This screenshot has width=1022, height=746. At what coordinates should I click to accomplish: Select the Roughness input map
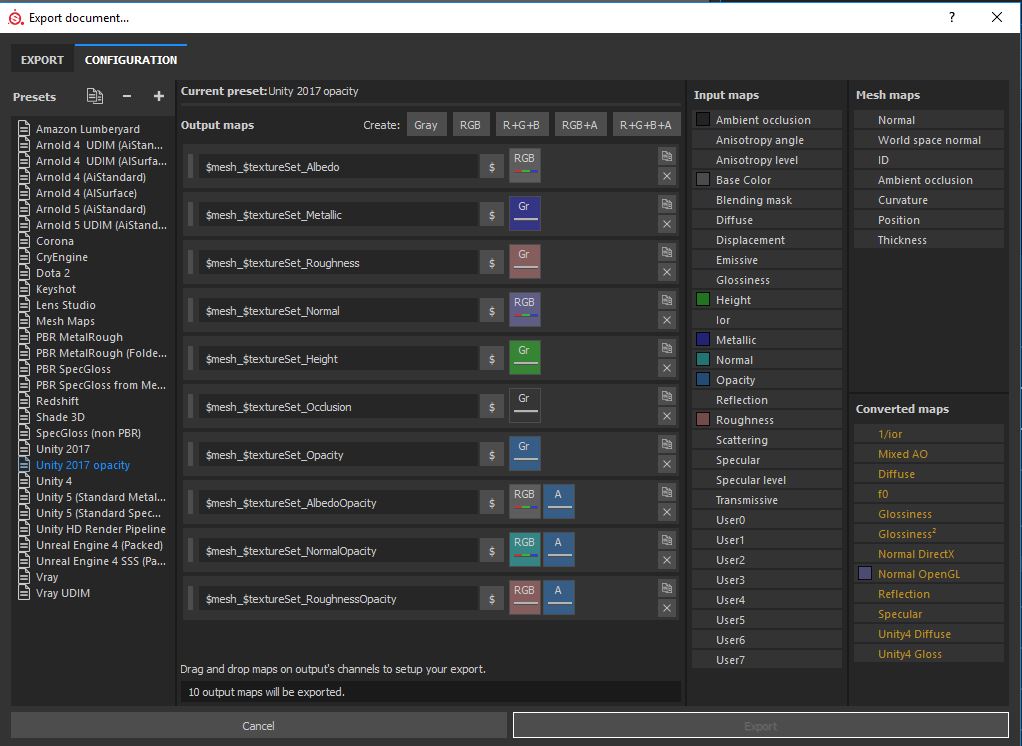click(767, 420)
